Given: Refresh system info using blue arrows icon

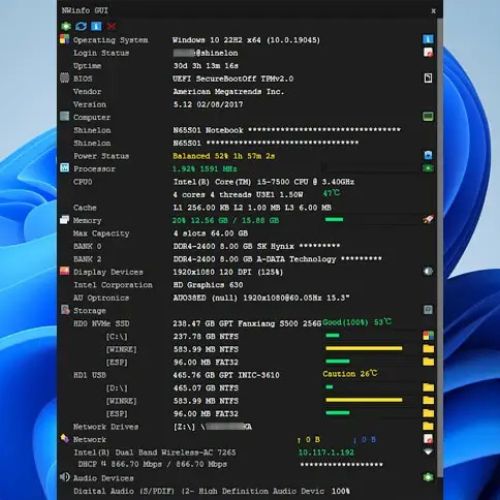Looking at the screenshot, I should point(81,26).
